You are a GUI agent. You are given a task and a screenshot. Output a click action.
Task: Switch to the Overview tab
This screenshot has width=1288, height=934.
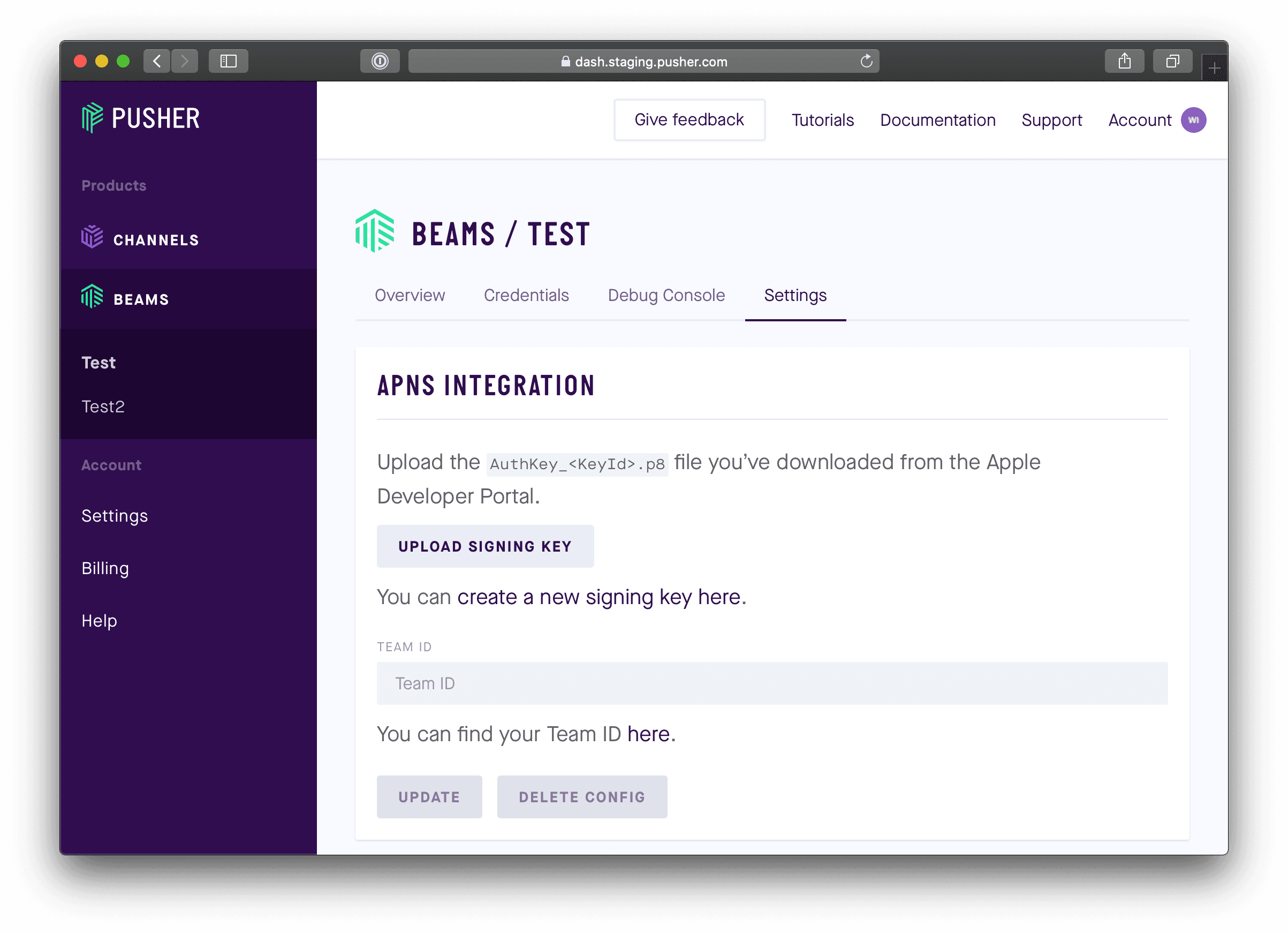[410, 296]
